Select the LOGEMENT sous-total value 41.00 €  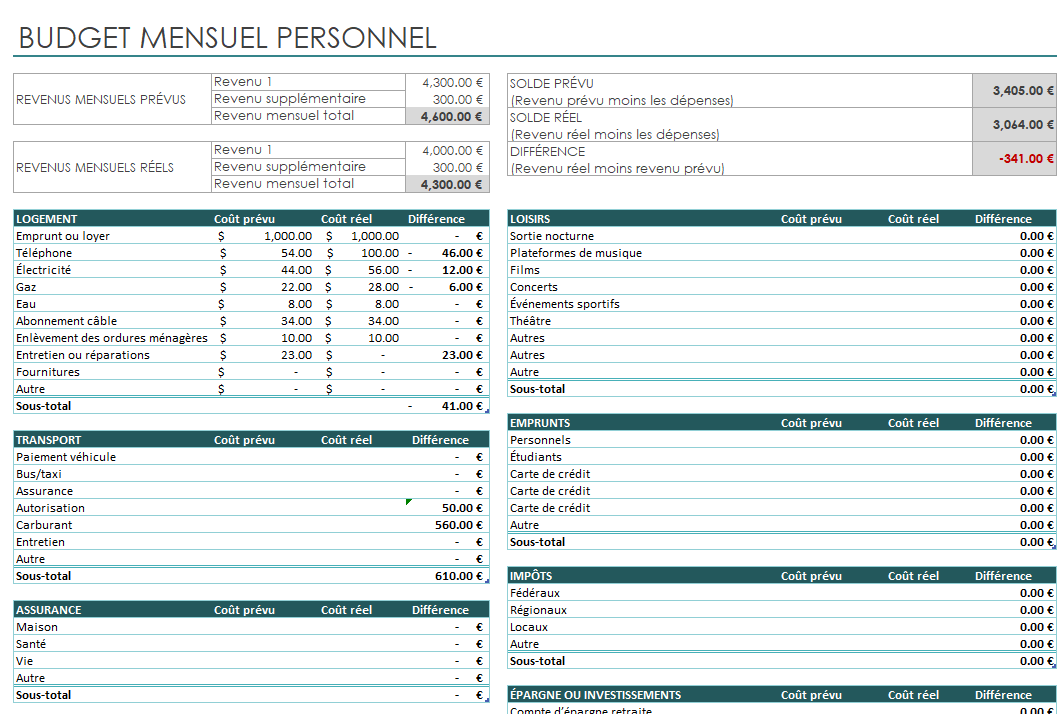click(x=462, y=406)
